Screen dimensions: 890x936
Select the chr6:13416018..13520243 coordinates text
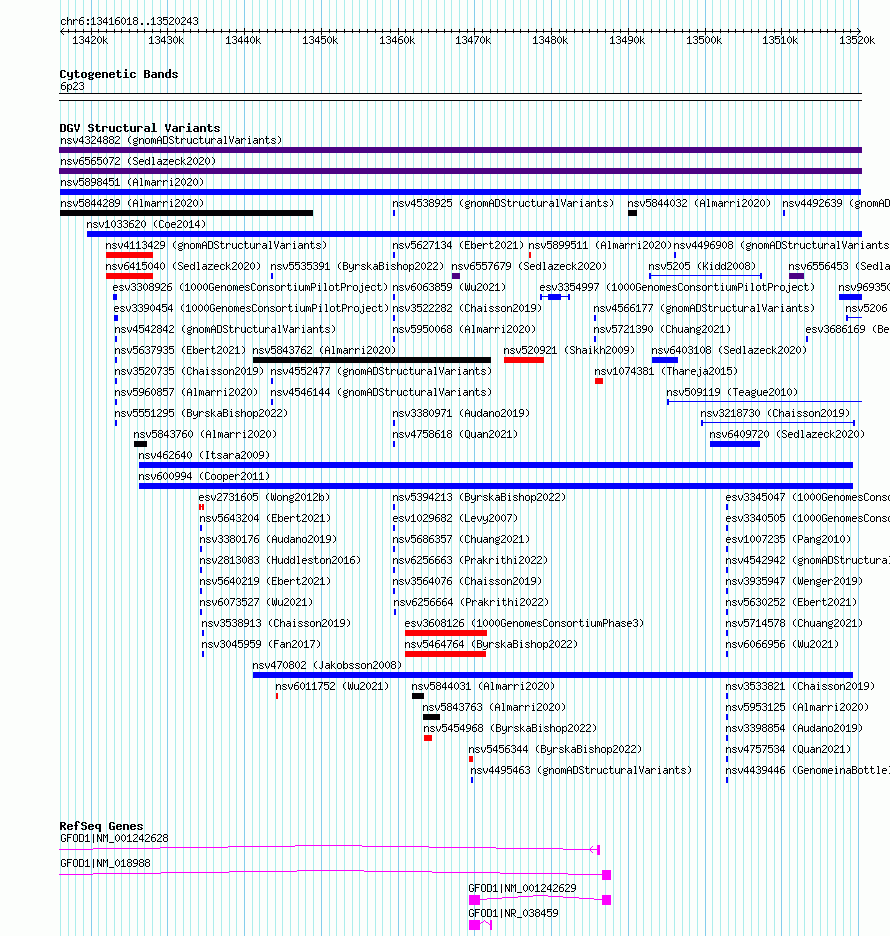pos(129,21)
